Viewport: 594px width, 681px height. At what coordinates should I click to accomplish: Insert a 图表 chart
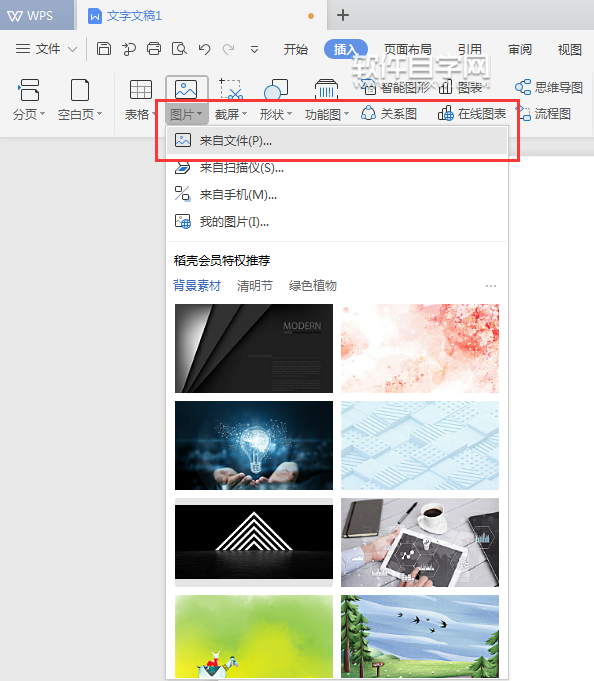pyautogui.click(x=461, y=88)
